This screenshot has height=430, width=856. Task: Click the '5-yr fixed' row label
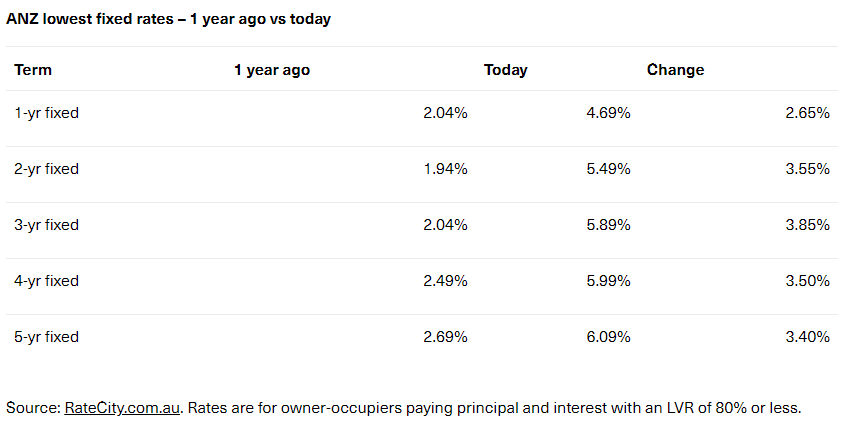[x=46, y=337]
